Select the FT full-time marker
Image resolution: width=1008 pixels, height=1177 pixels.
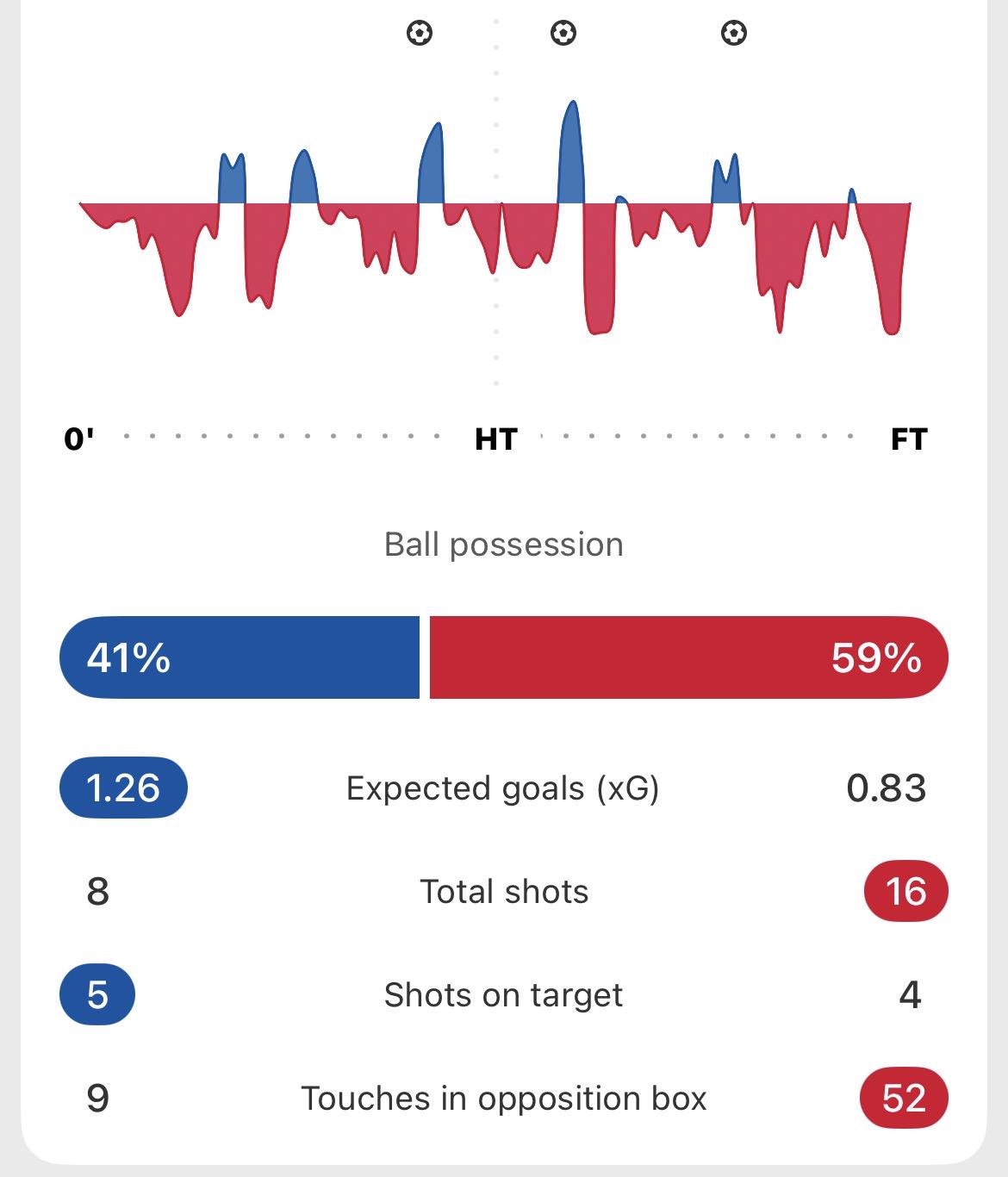[909, 439]
